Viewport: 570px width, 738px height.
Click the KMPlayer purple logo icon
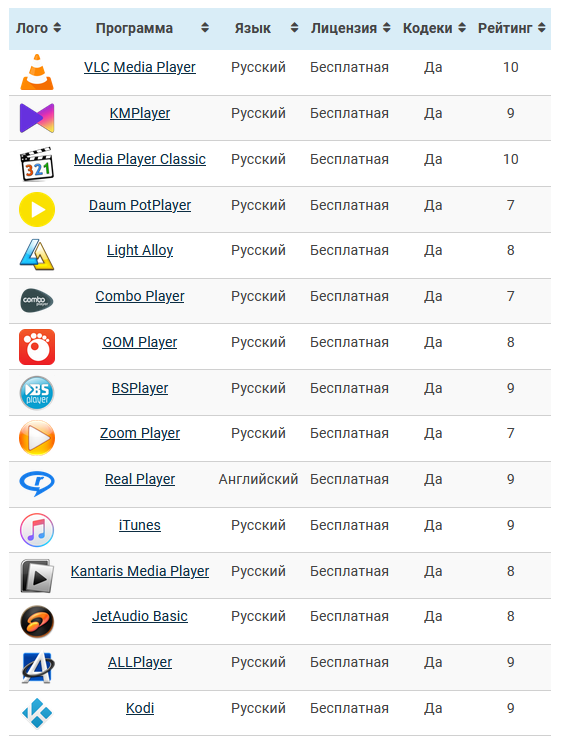(37, 118)
